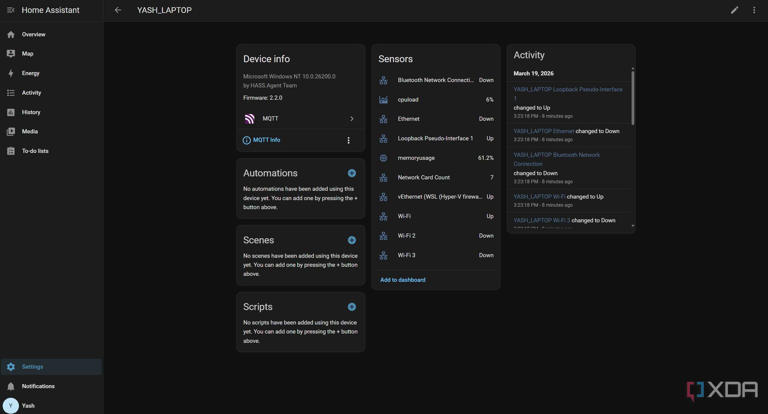Click the Ethernet sensor network icon
The image size is (768, 414).
click(x=384, y=119)
